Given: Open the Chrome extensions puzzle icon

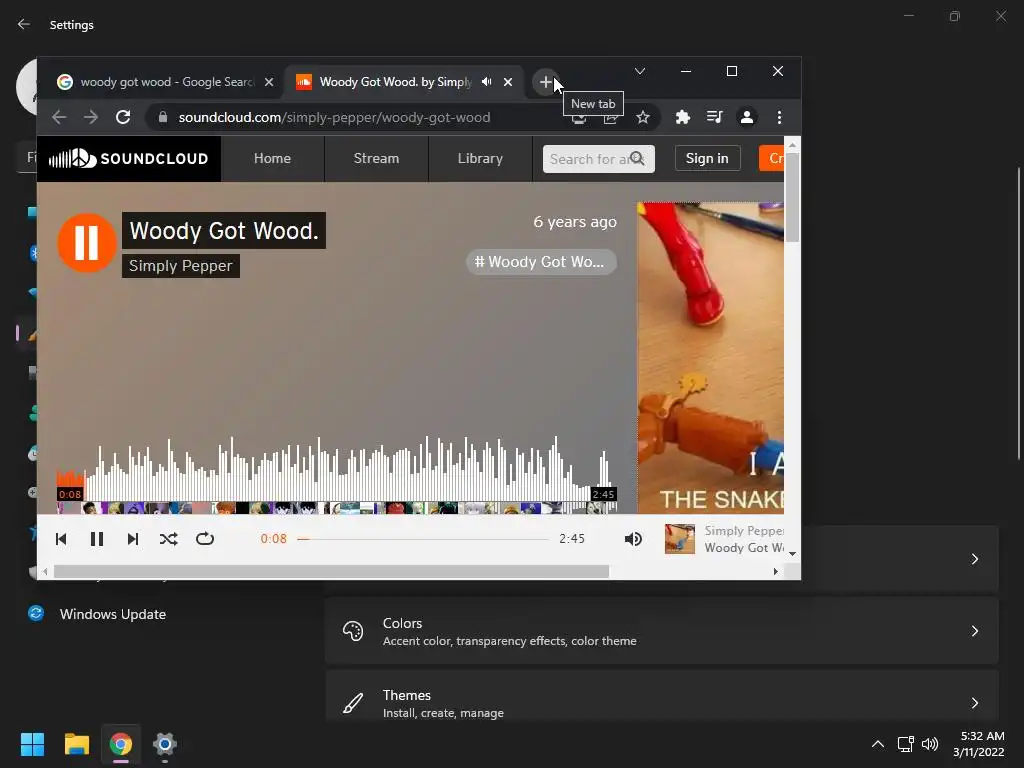Looking at the screenshot, I should 682,118.
